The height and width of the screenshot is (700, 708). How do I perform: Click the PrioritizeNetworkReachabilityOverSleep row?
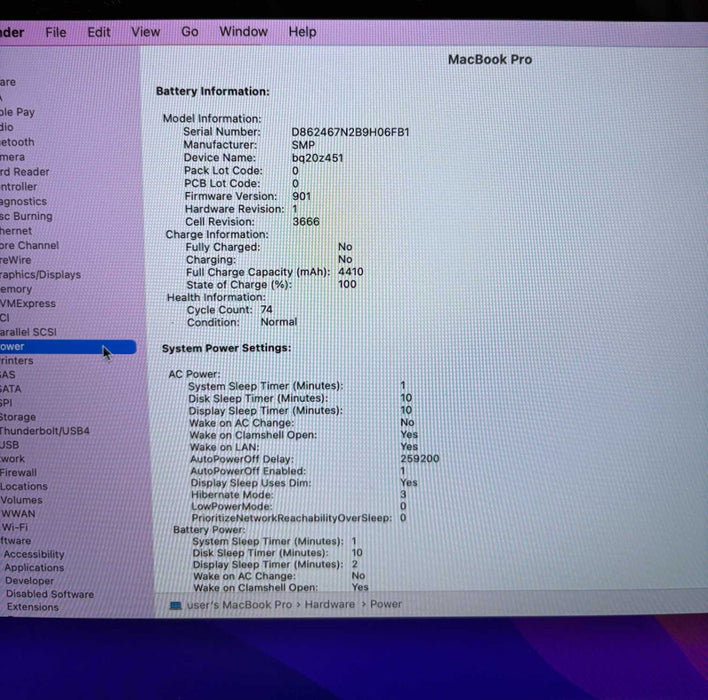(299, 518)
